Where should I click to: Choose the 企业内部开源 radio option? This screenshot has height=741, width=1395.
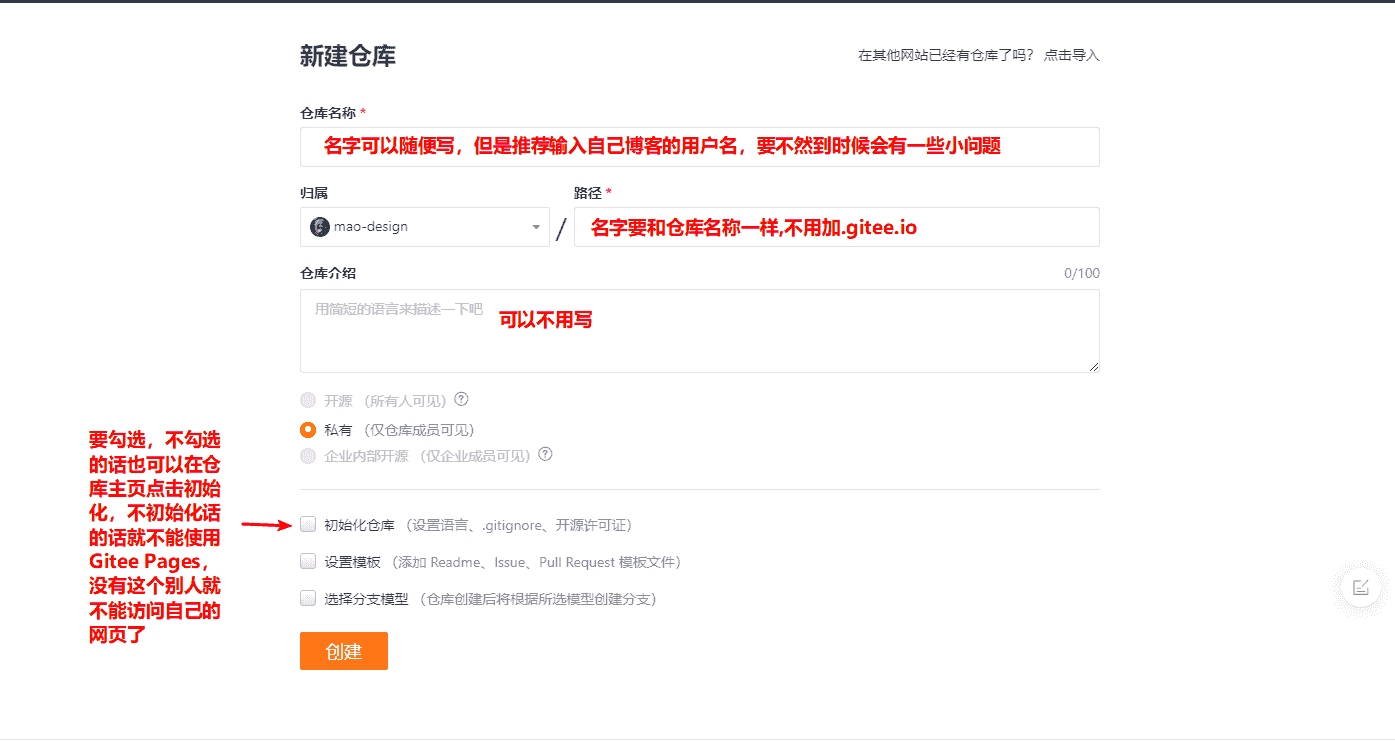point(308,456)
